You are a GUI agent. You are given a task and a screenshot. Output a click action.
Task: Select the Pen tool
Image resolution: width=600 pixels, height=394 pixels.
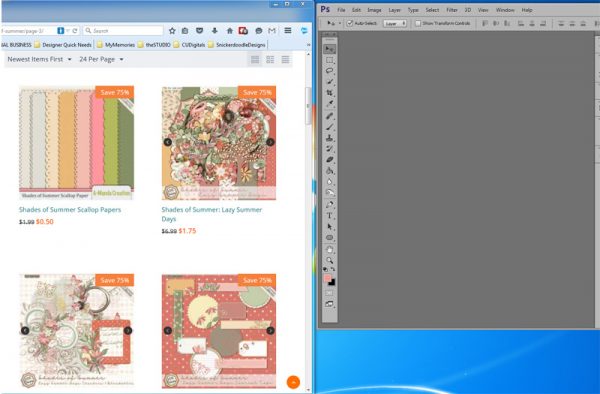pos(329,205)
